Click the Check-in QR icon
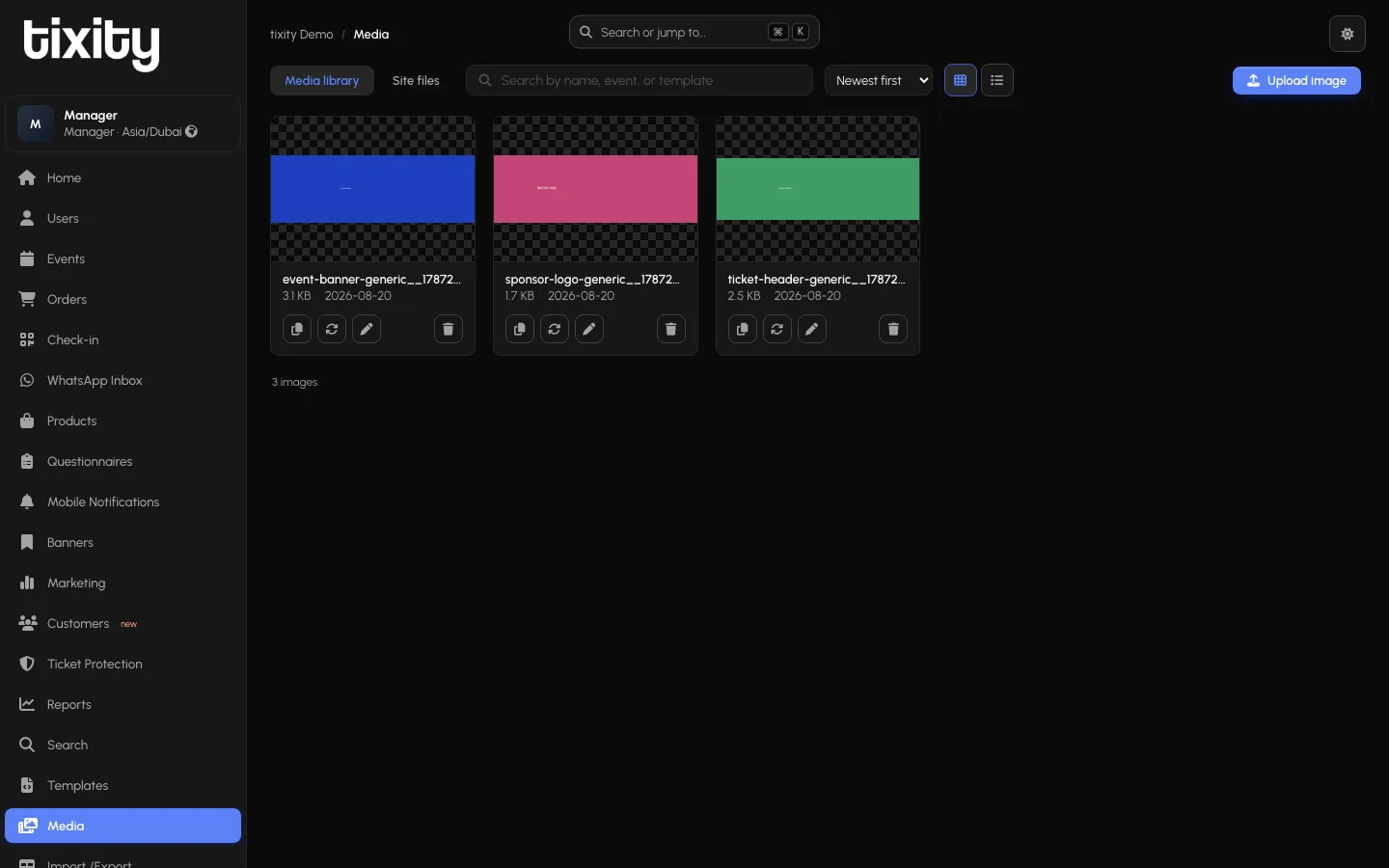Screen dimensions: 1389x868 click(x=27, y=339)
